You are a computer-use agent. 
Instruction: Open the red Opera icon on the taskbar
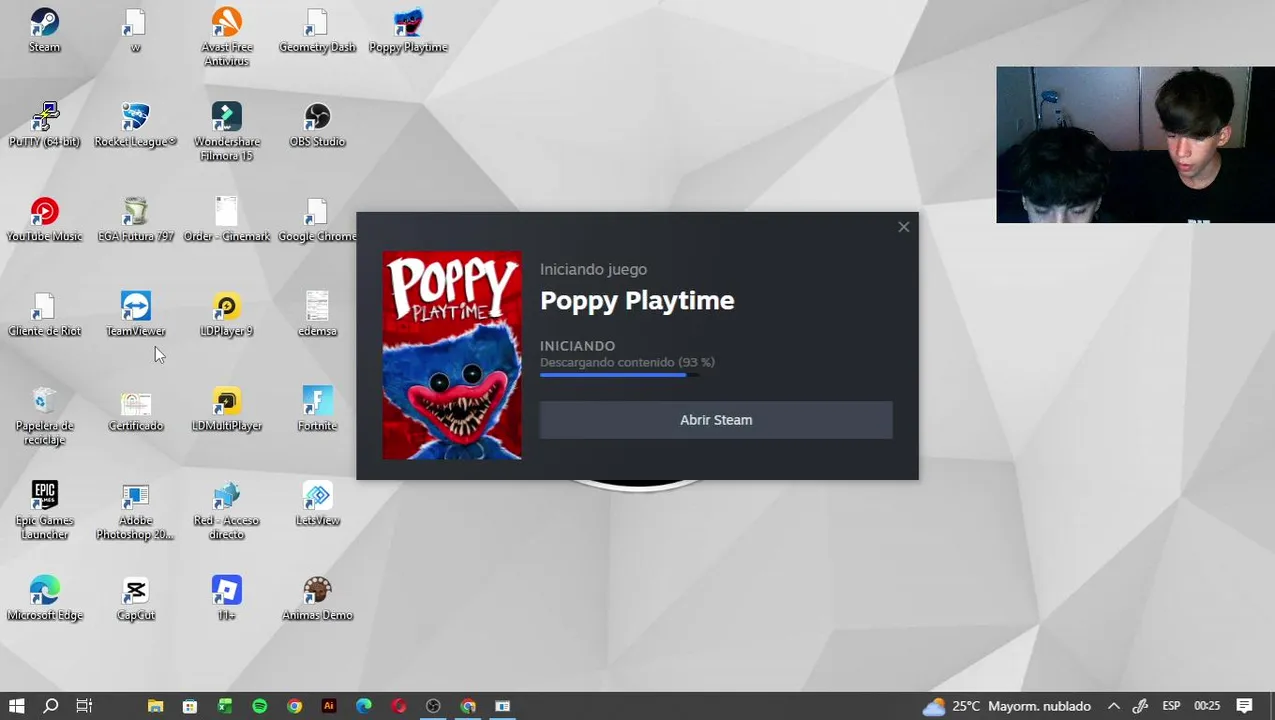(398, 706)
